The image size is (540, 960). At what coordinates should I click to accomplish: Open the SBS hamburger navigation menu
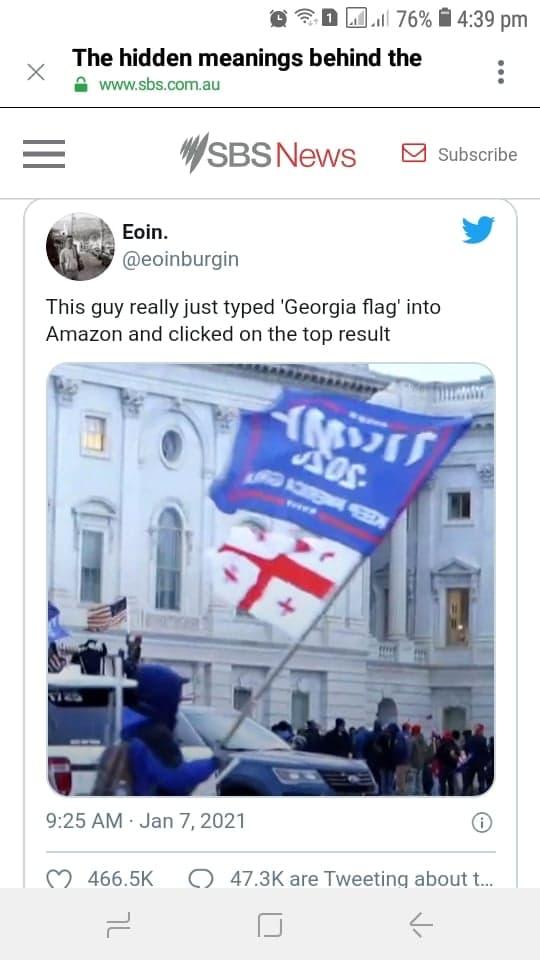(44, 154)
